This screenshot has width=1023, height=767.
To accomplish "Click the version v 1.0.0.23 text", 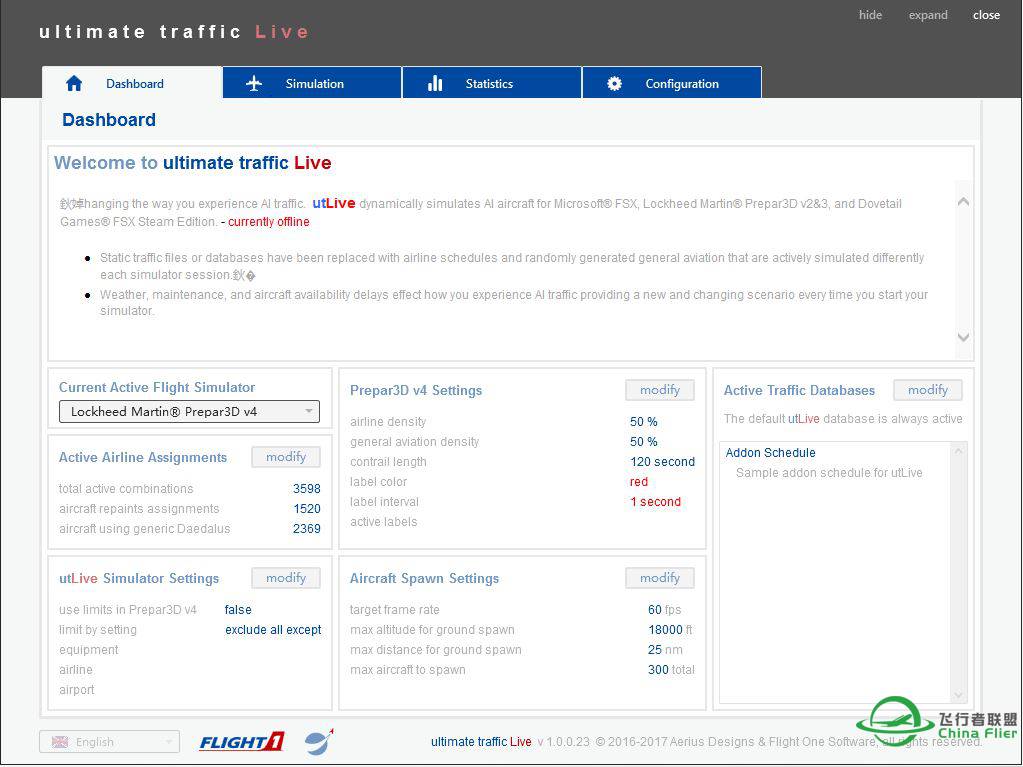I will pos(564,742).
